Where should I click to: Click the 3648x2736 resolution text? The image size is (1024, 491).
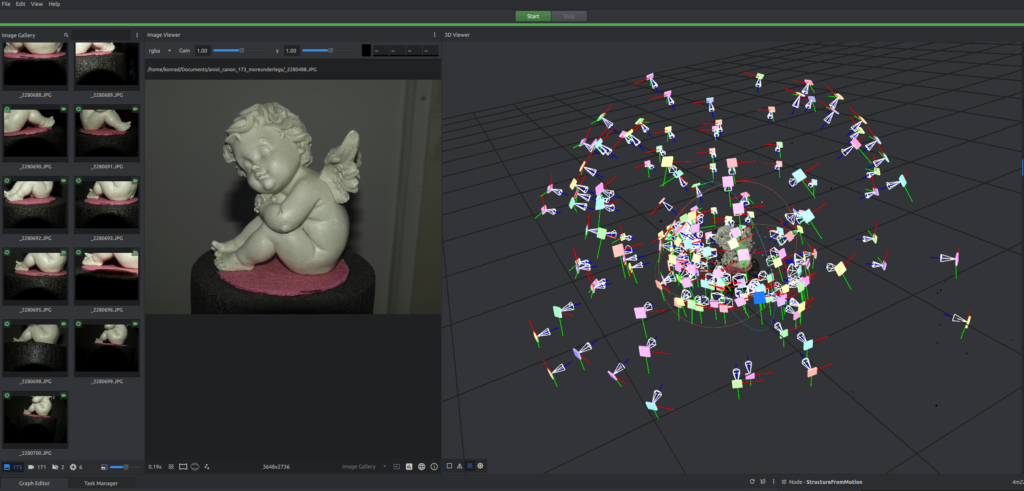tap(276, 467)
